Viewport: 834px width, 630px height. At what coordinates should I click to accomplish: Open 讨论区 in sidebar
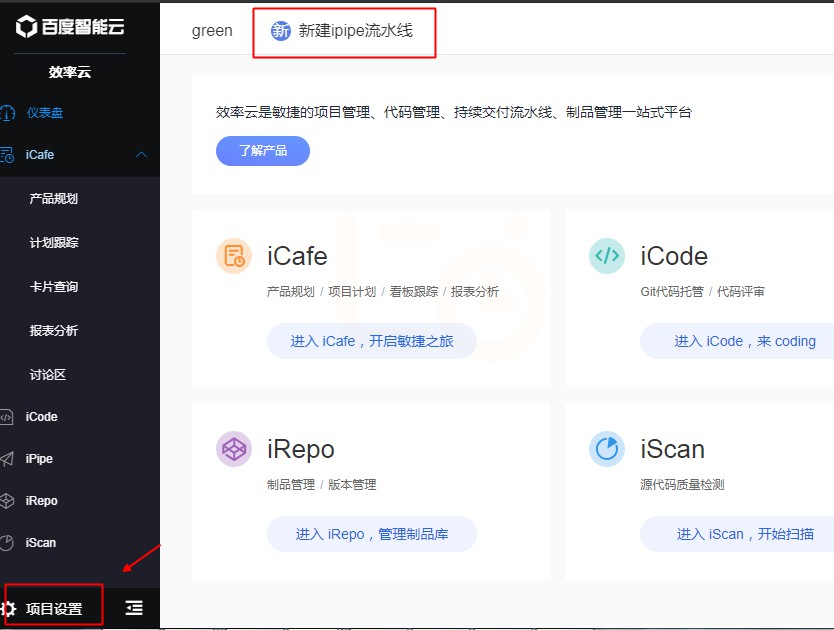47,375
